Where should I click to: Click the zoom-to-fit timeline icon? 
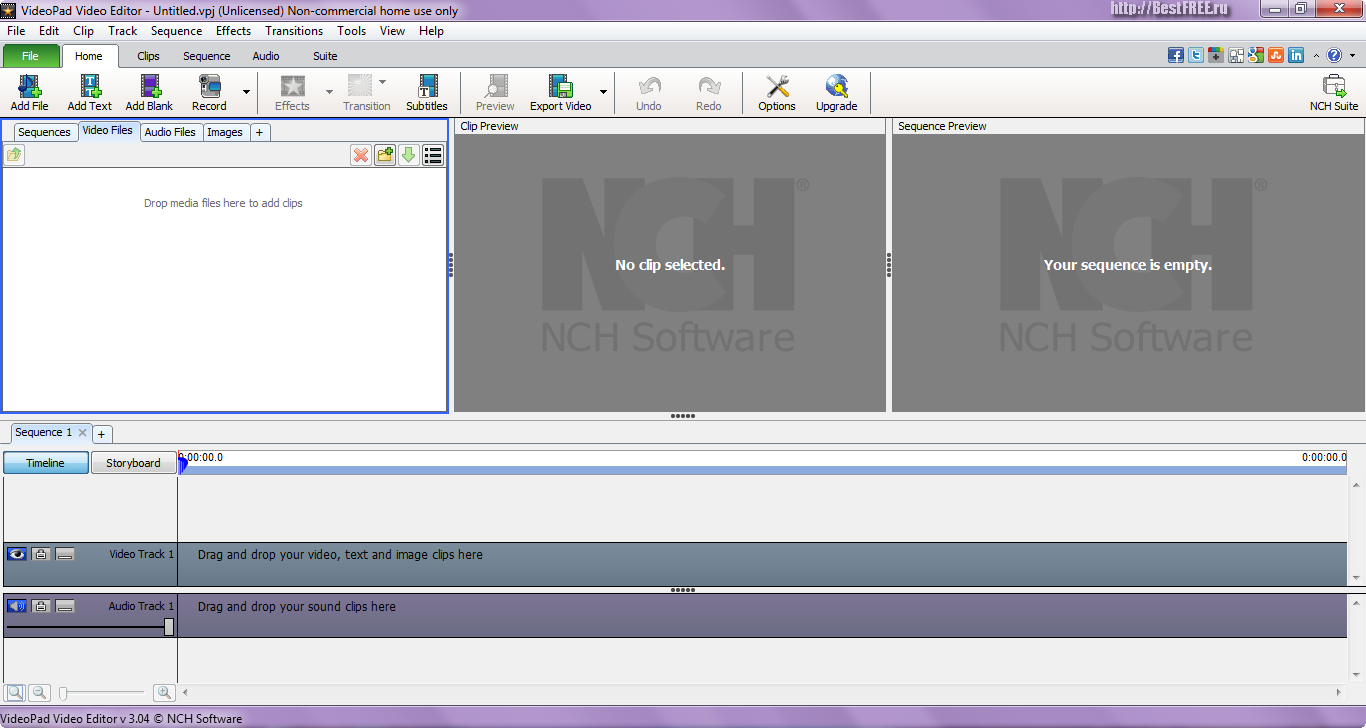[x=15, y=692]
